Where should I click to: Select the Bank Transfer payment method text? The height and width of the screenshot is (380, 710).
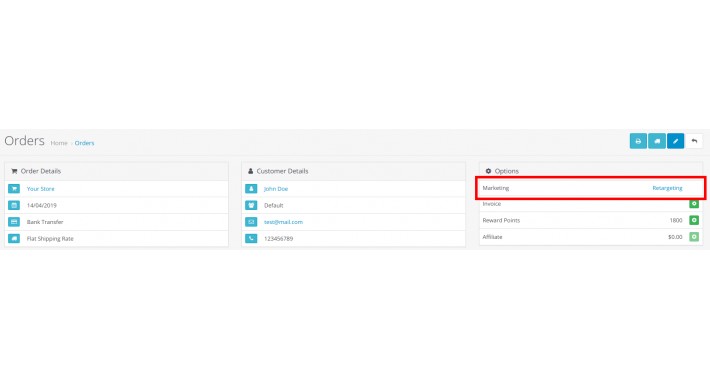(x=45, y=222)
